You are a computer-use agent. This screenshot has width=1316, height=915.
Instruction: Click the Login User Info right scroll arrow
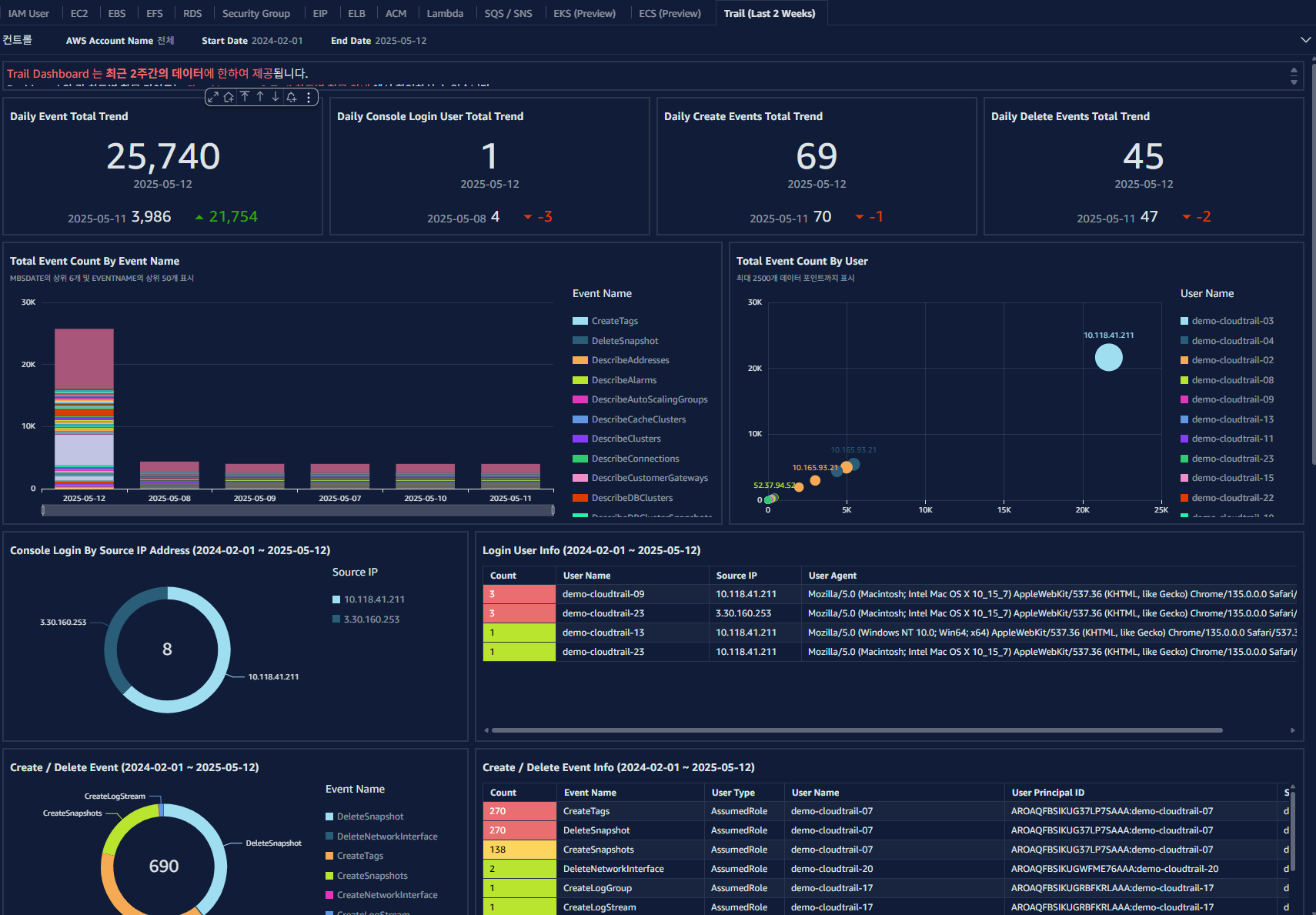coord(1293,730)
